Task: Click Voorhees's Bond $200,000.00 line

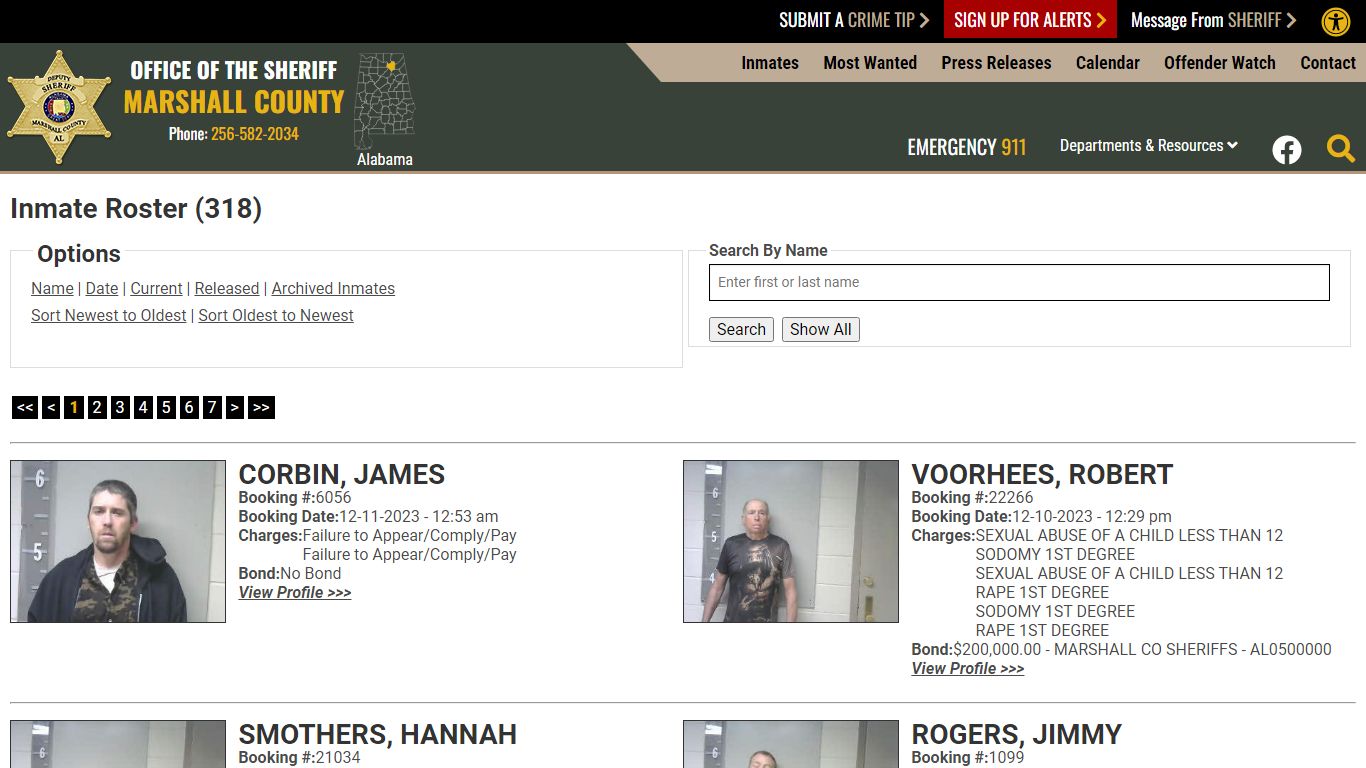Action: point(1121,649)
